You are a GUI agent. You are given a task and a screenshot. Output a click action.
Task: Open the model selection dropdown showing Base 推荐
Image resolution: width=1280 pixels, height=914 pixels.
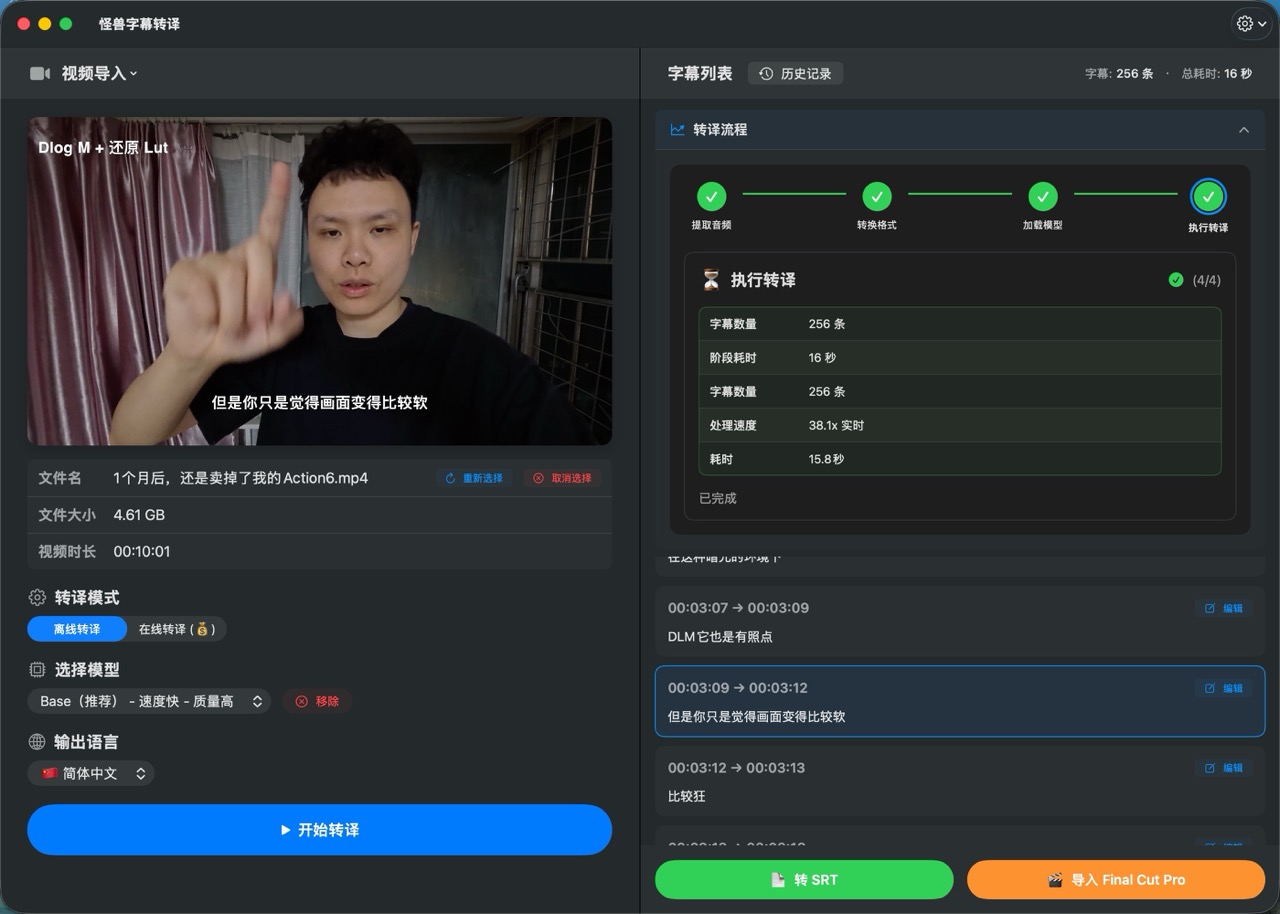click(x=148, y=701)
